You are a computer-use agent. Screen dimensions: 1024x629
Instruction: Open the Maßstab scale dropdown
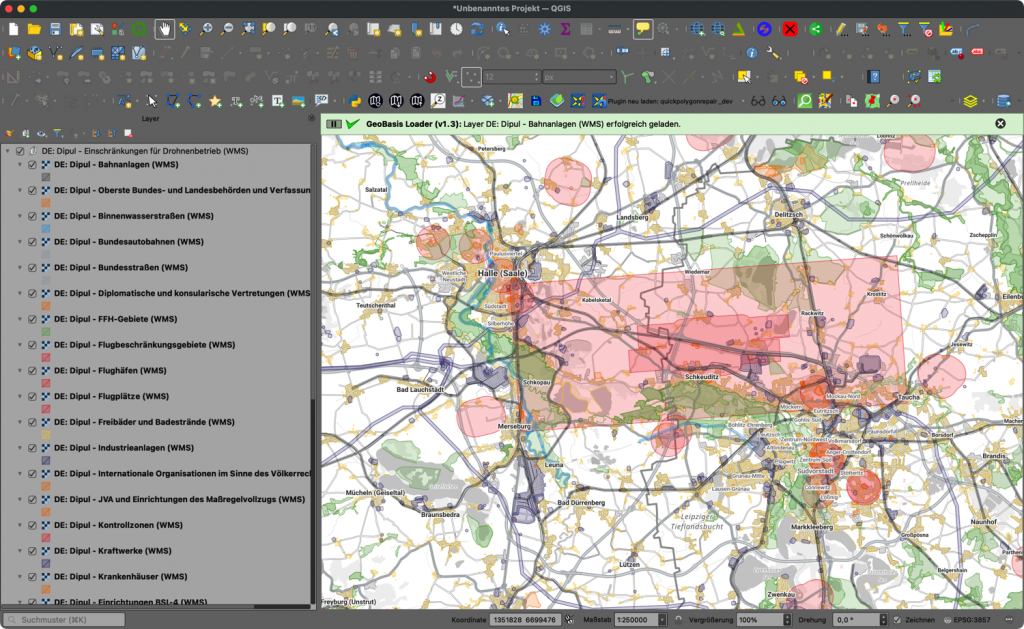662,620
